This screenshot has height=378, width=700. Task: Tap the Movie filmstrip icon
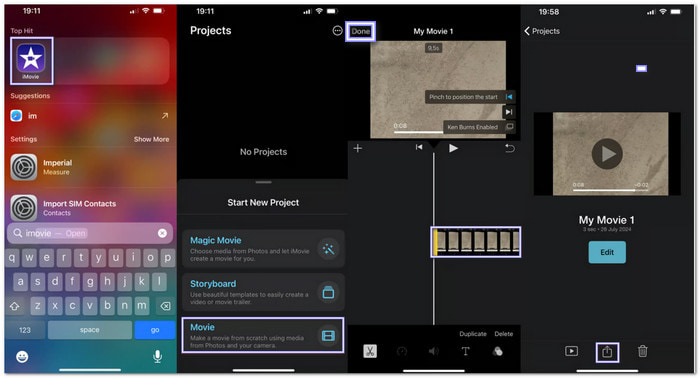coord(329,336)
